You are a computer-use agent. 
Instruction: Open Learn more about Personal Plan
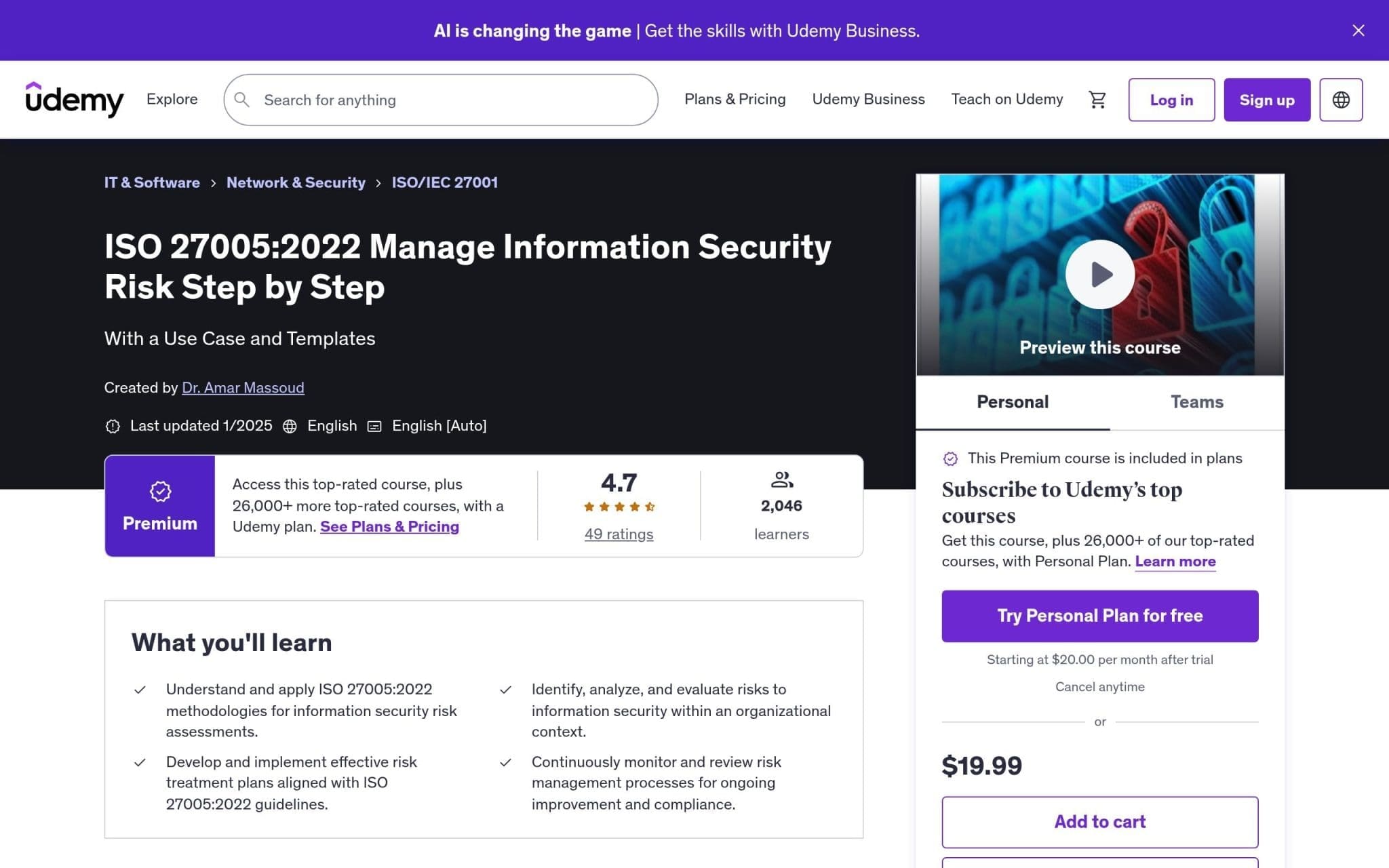(x=1175, y=561)
